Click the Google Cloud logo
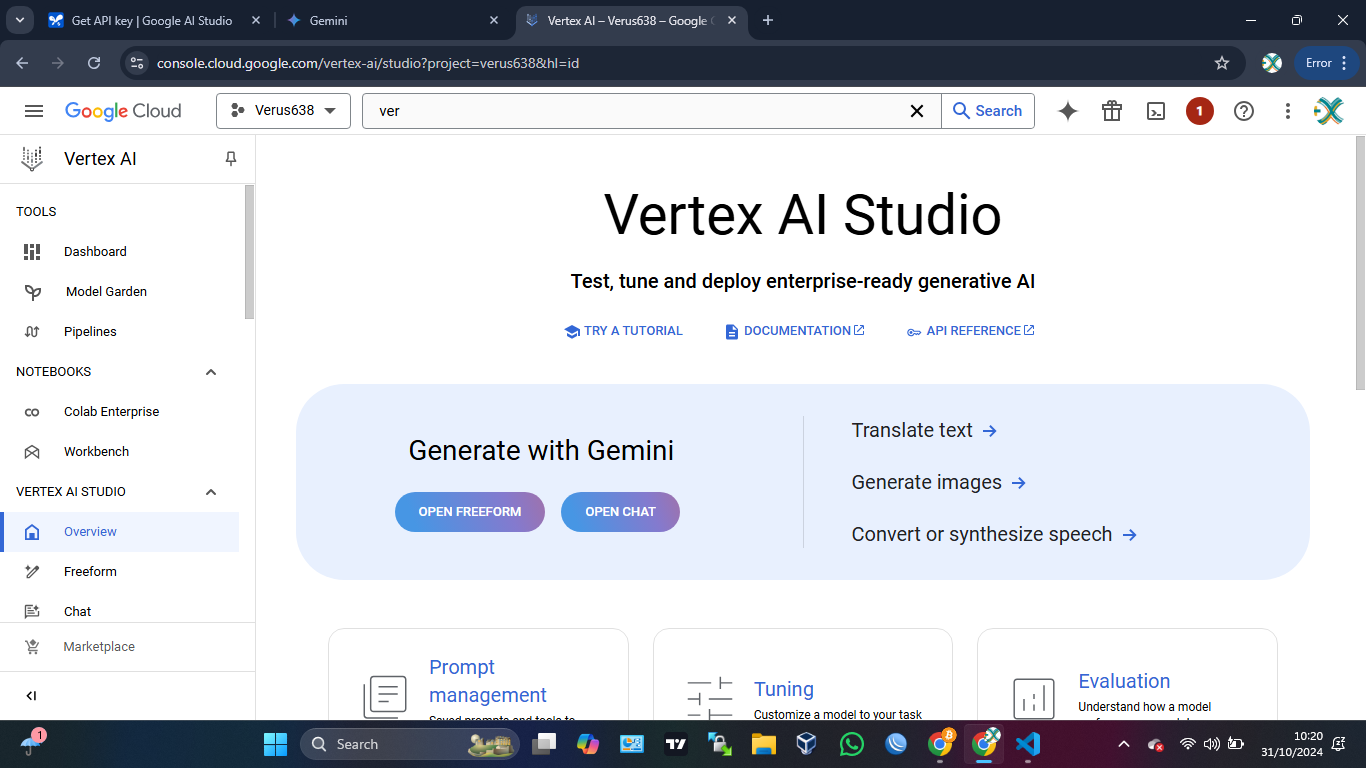The height and width of the screenshot is (768, 1366). 123,111
